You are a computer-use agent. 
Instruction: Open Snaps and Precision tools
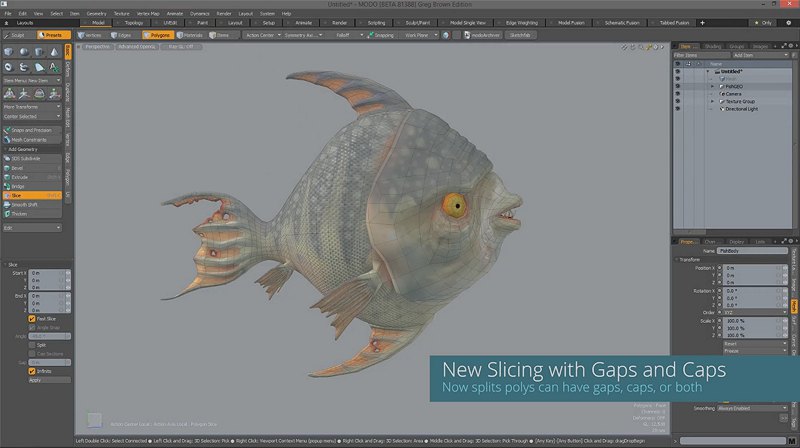pyautogui.click(x=30, y=130)
